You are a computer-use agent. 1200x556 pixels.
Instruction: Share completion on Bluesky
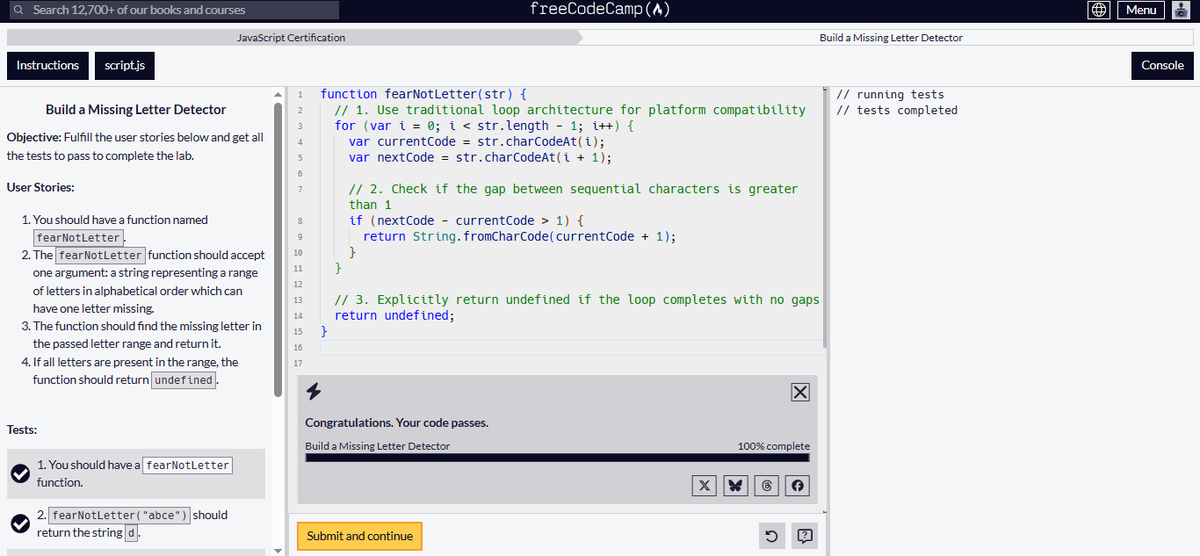736,486
